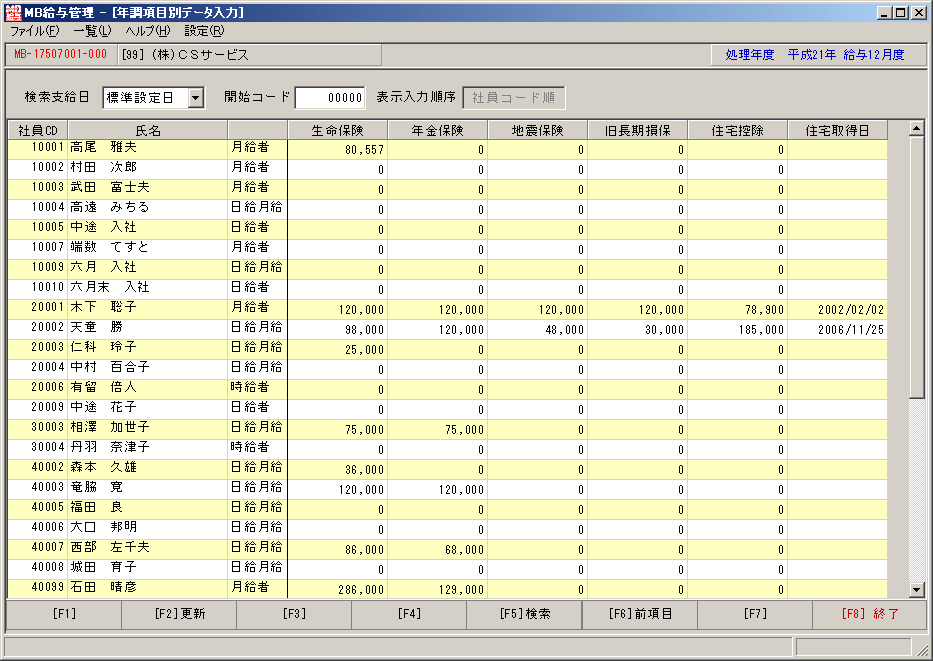933x661 pixels.
Task: Click the 生命保険 column header
Action: (x=337, y=130)
